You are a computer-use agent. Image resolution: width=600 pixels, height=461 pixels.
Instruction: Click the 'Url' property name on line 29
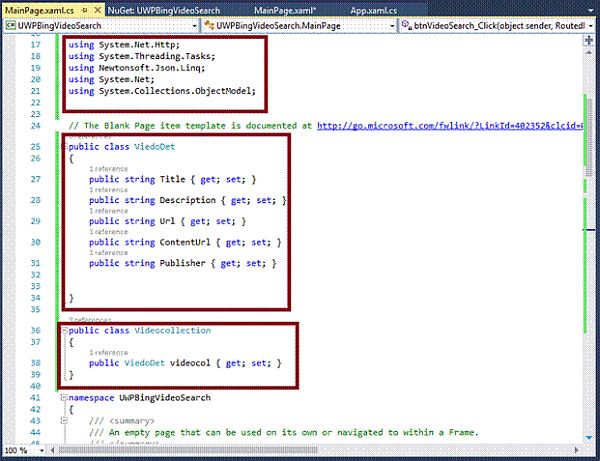167,221
